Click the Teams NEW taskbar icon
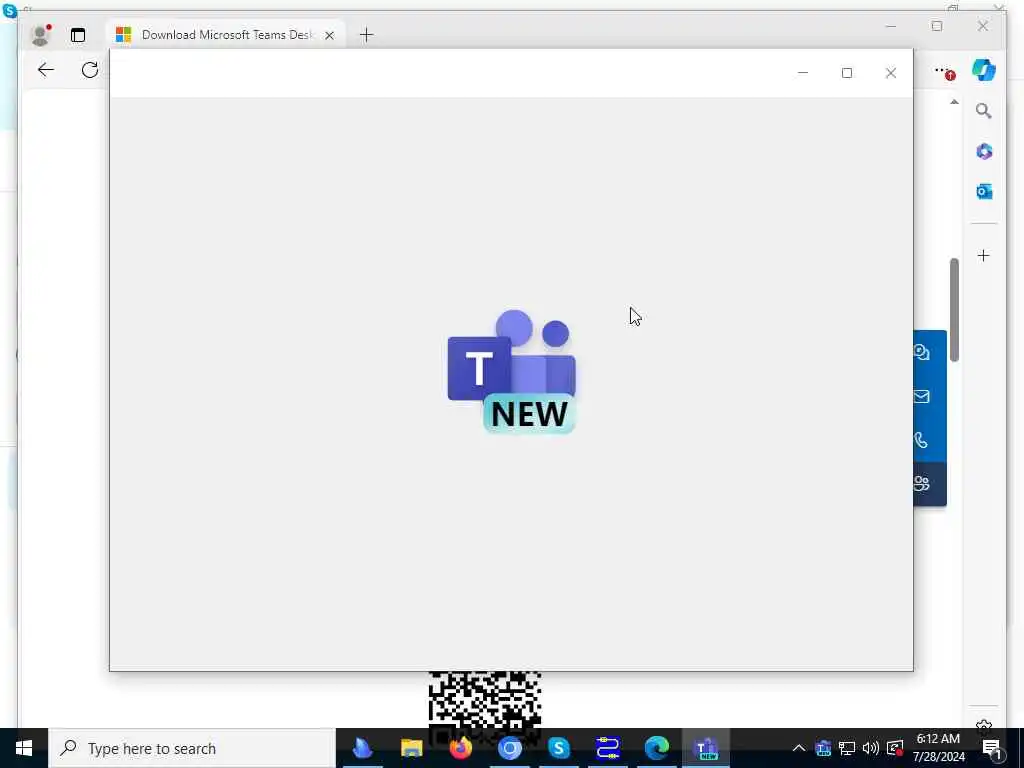The image size is (1024, 768). coord(706,748)
